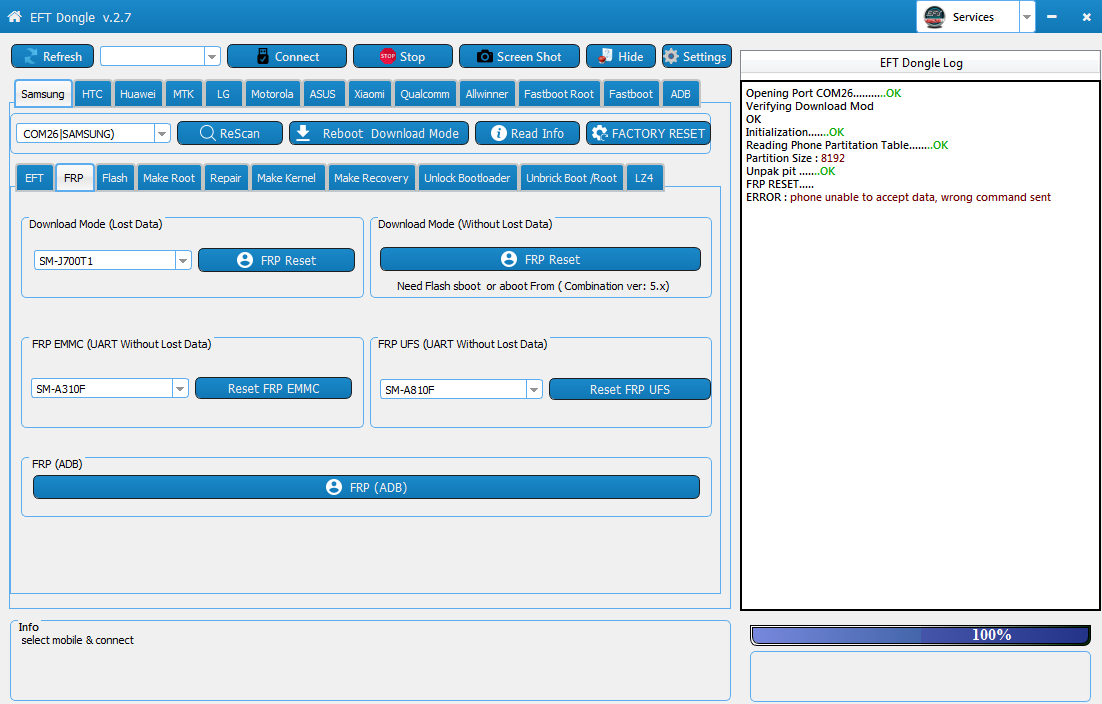Open the Make Kernel sub-tab
Screen dimensions: 1102x704
coord(286,178)
